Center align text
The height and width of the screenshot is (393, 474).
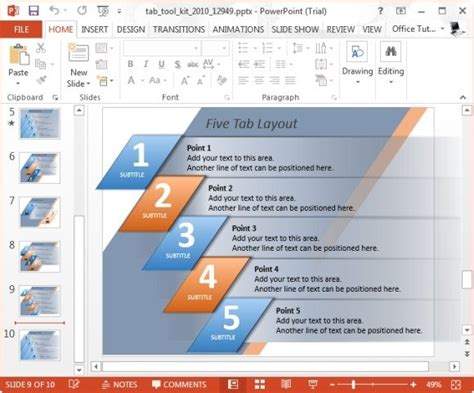coord(259,80)
